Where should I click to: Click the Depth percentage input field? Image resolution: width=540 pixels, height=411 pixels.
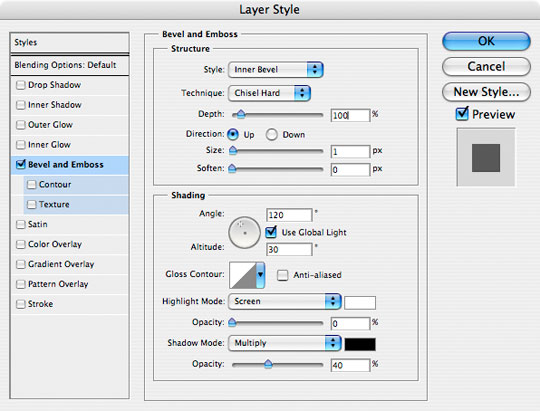click(x=350, y=115)
